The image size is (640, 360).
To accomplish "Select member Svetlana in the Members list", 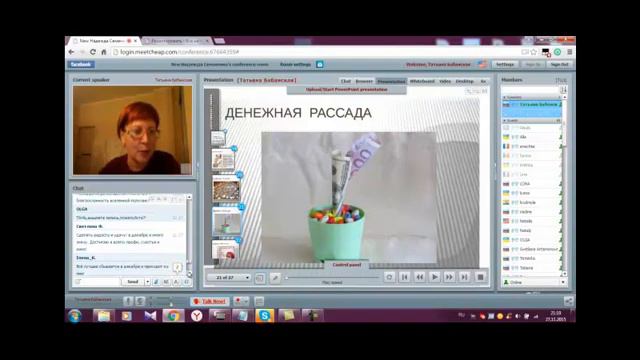I will click(x=531, y=249).
